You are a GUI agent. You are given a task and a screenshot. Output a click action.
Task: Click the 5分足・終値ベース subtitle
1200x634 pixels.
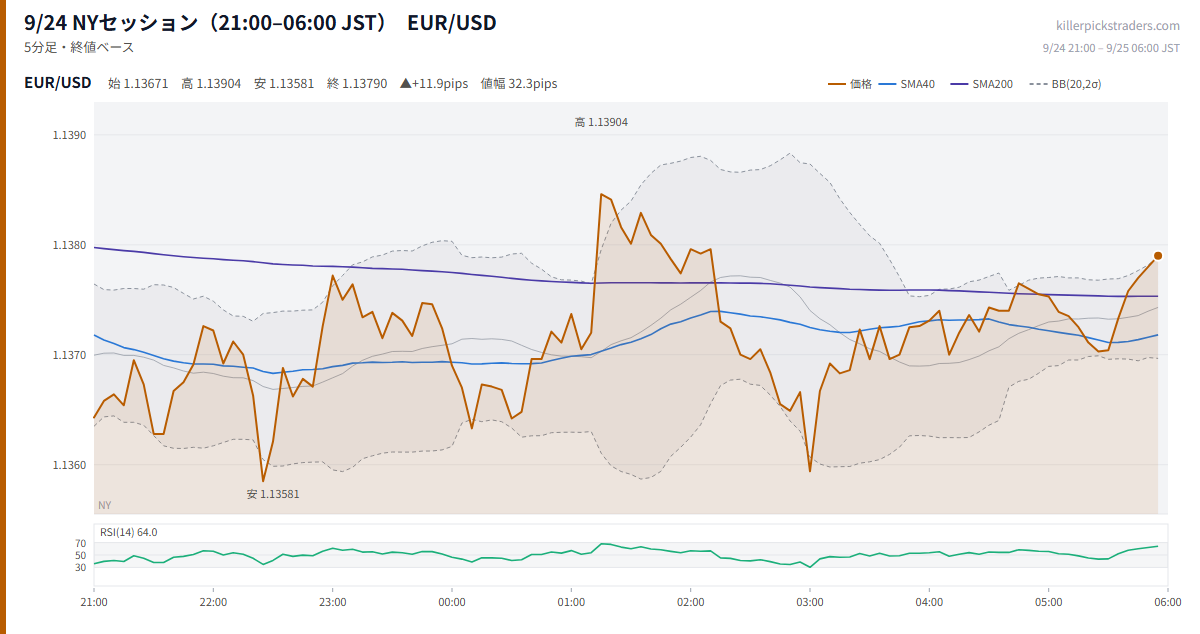[79, 47]
